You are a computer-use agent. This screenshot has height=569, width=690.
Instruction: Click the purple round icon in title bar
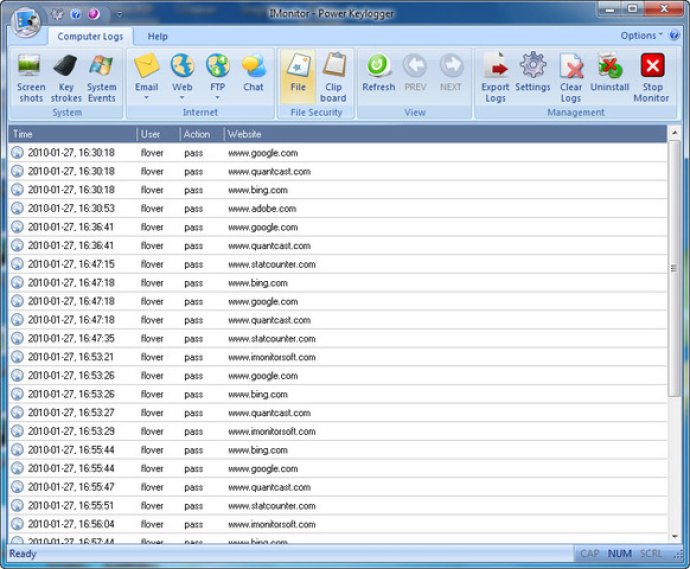[93, 15]
